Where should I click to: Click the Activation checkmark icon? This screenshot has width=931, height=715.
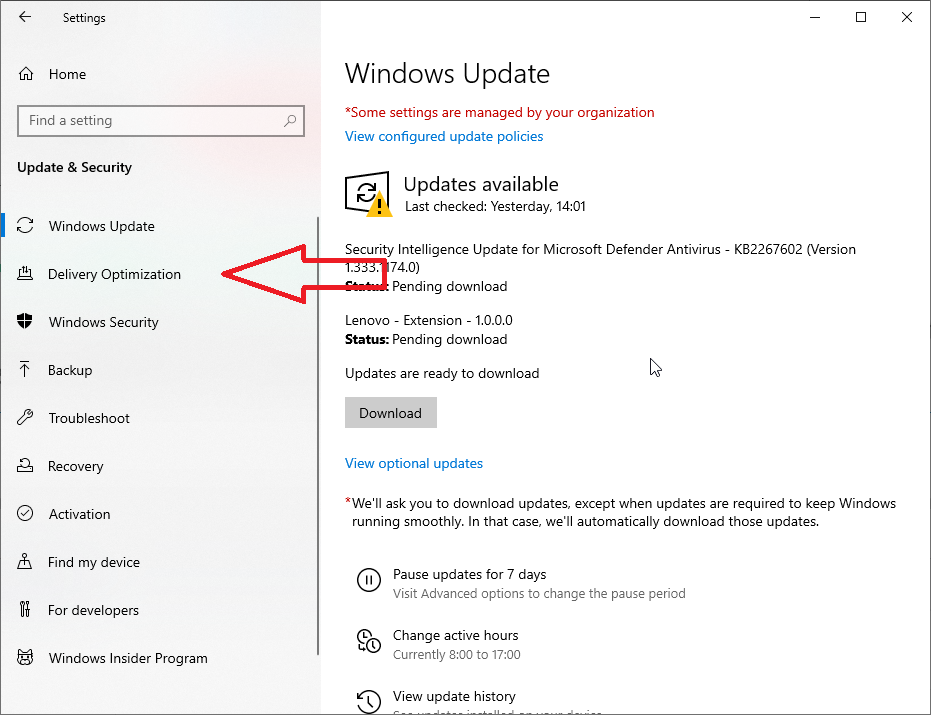click(27, 514)
